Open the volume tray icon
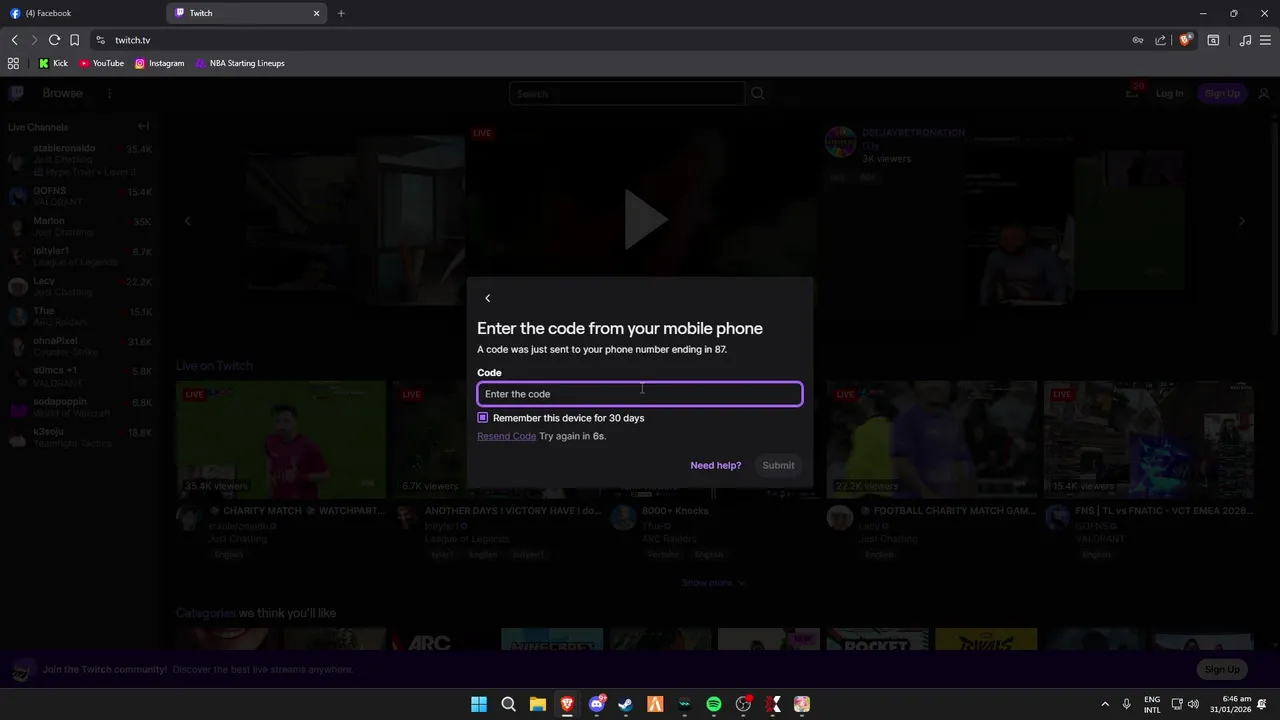This screenshot has height=720, width=1280. pyautogui.click(x=1193, y=704)
